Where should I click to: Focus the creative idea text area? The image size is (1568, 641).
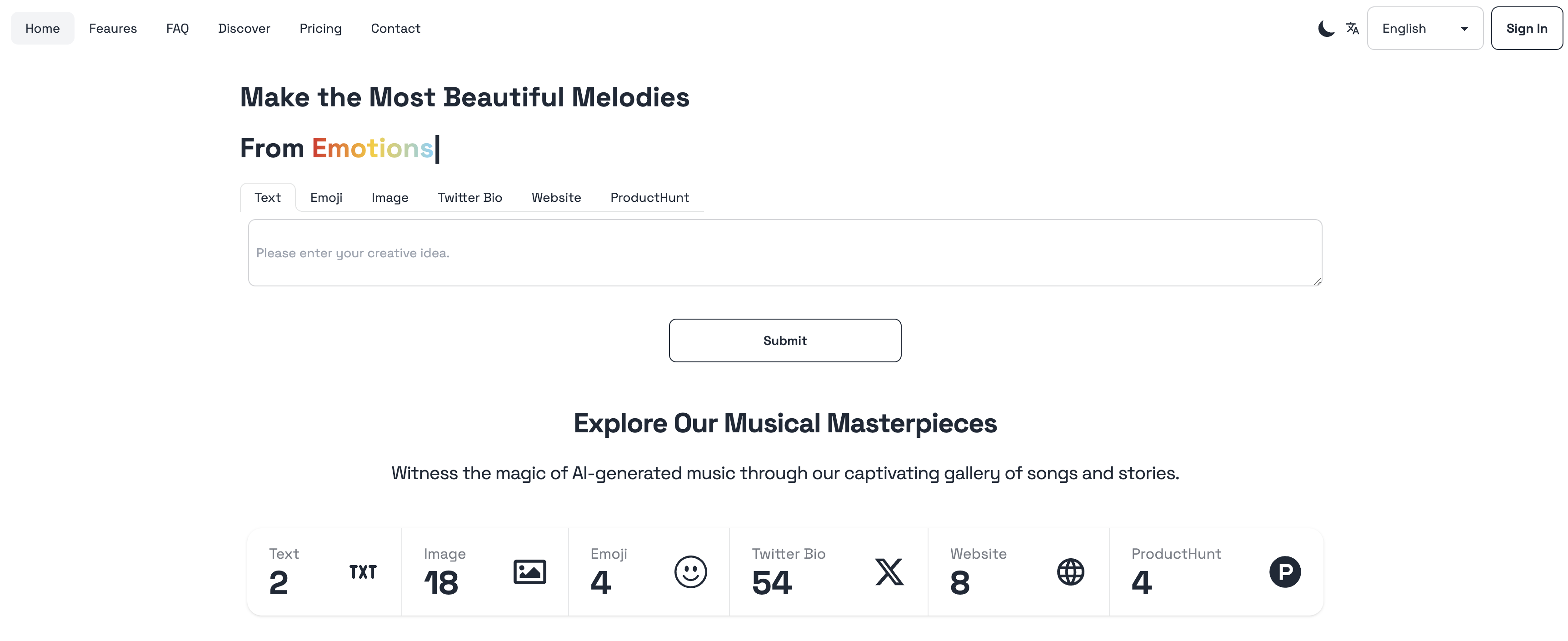click(x=784, y=253)
